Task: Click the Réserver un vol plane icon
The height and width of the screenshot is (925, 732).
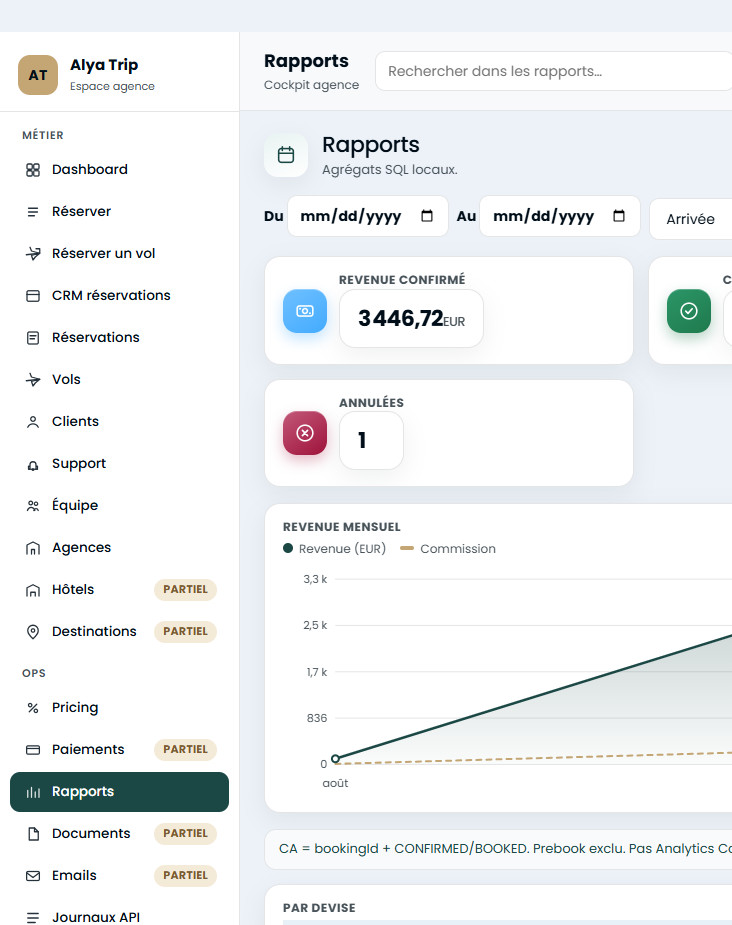Action: click(33, 254)
